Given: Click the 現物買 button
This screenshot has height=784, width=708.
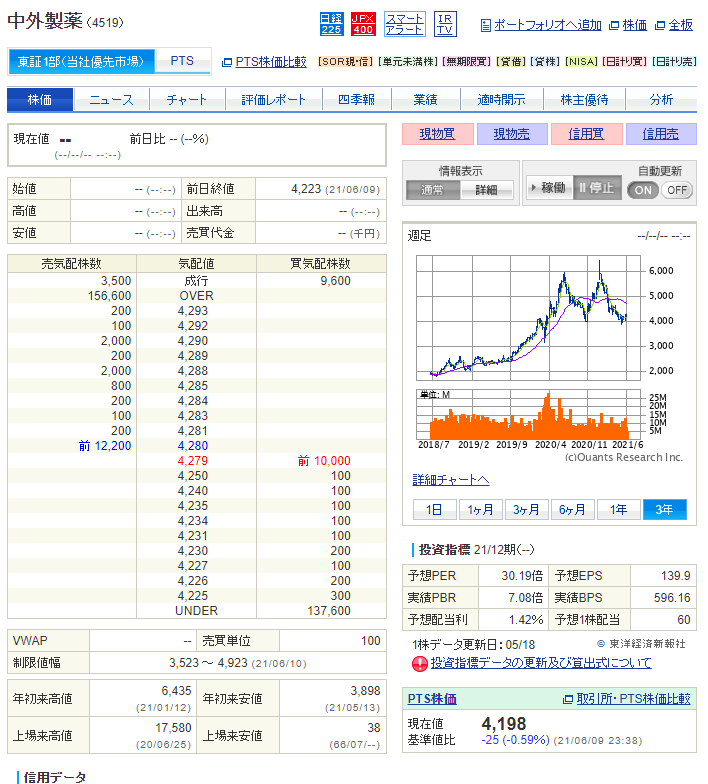Looking at the screenshot, I should coord(438,134).
